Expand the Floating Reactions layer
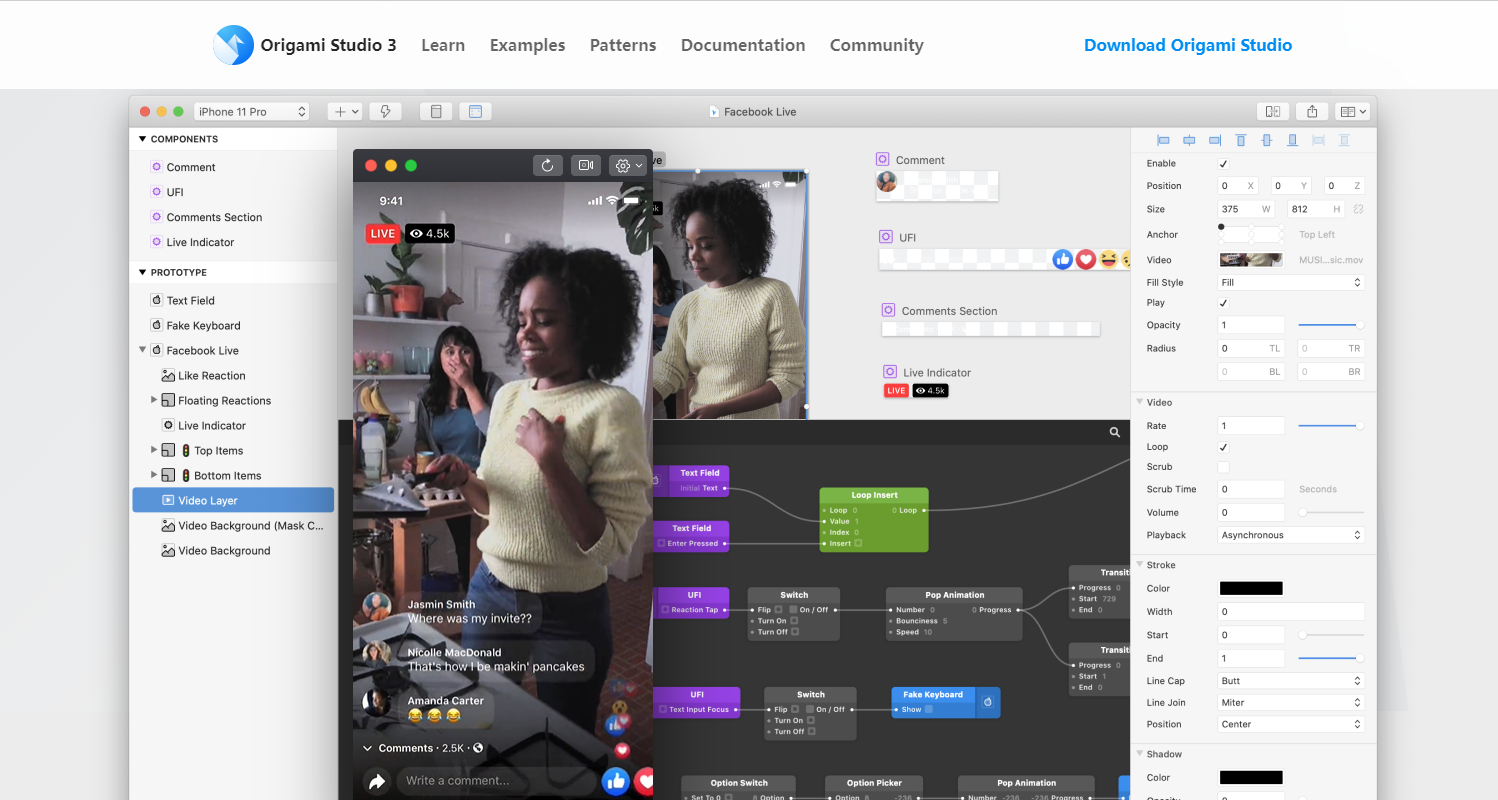This screenshot has height=800, width=1498. click(x=154, y=400)
